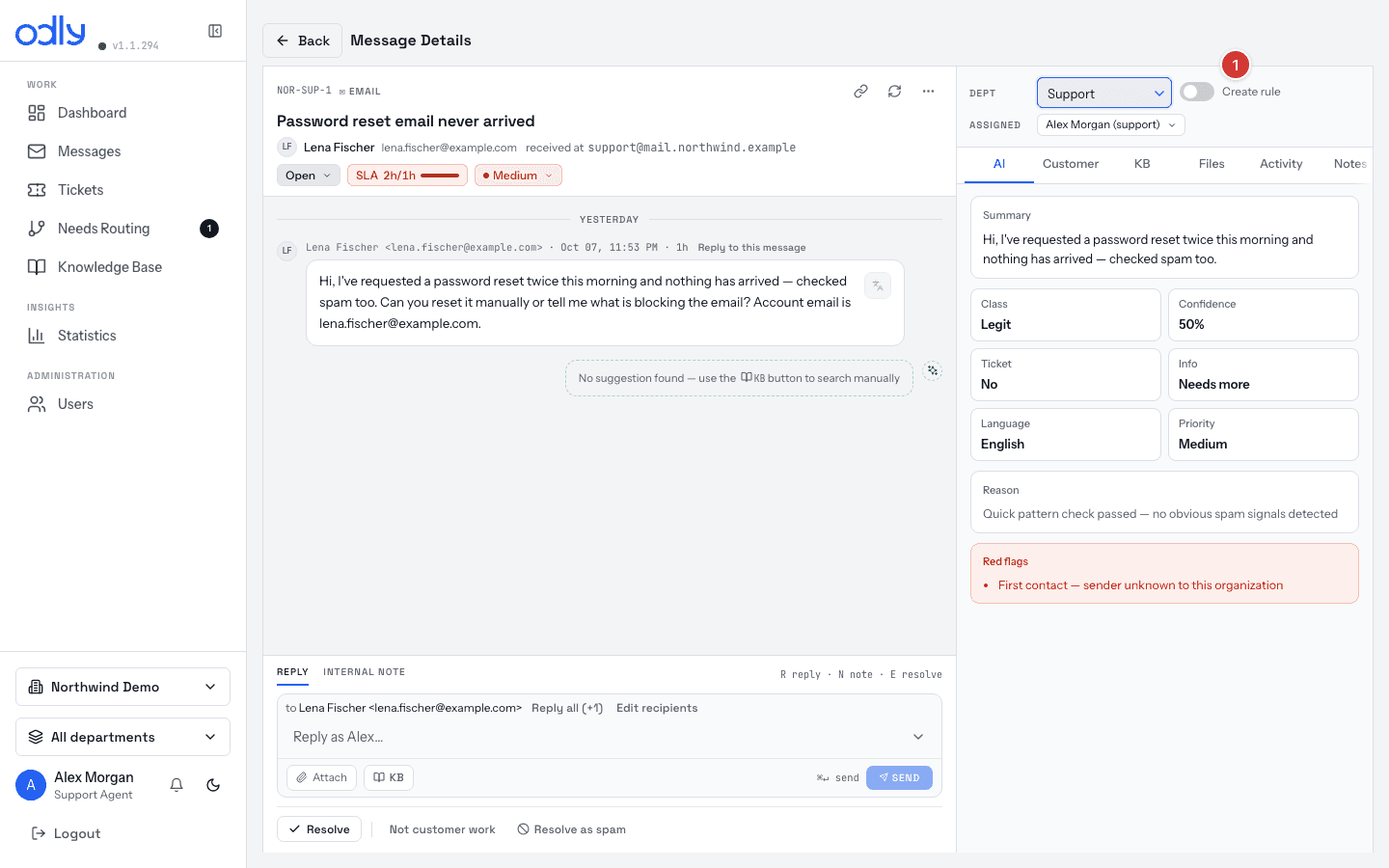This screenshot has width=1389, height=868.
Task: Go to Messages in the sidebar
Action: tap(123, 151)
